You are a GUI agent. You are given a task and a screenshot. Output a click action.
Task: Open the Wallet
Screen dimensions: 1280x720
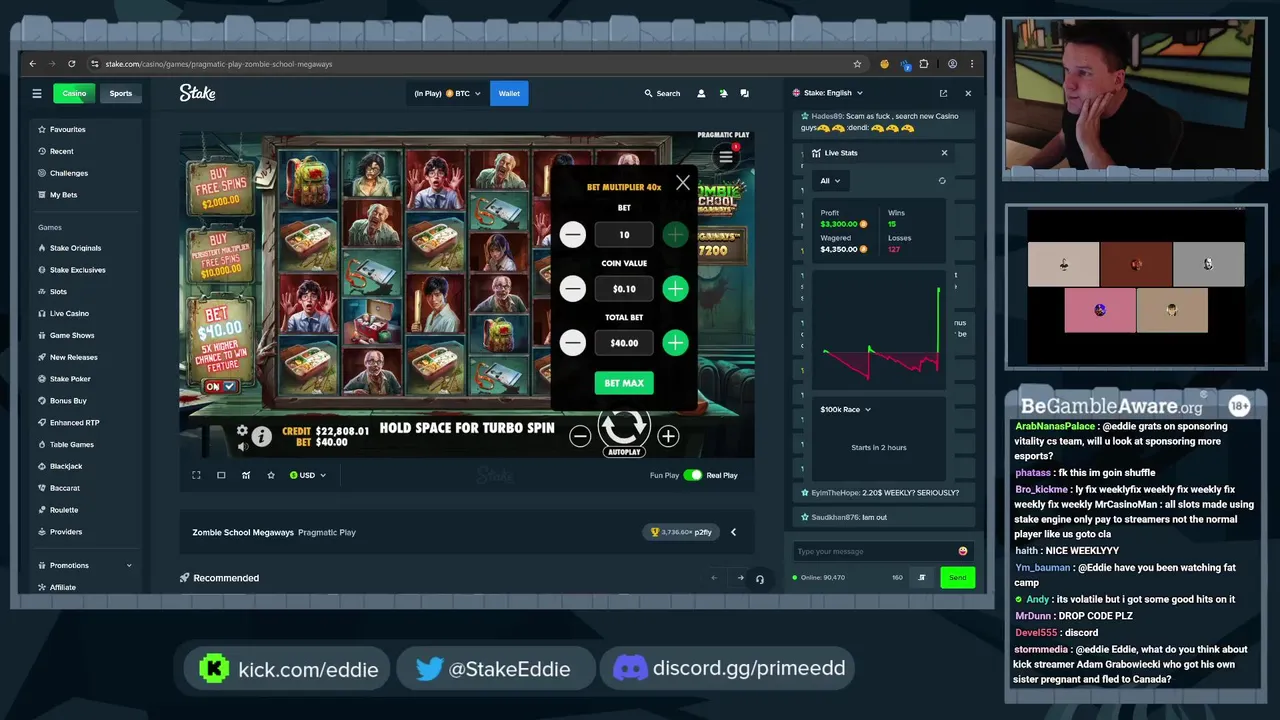pos(509,93)
